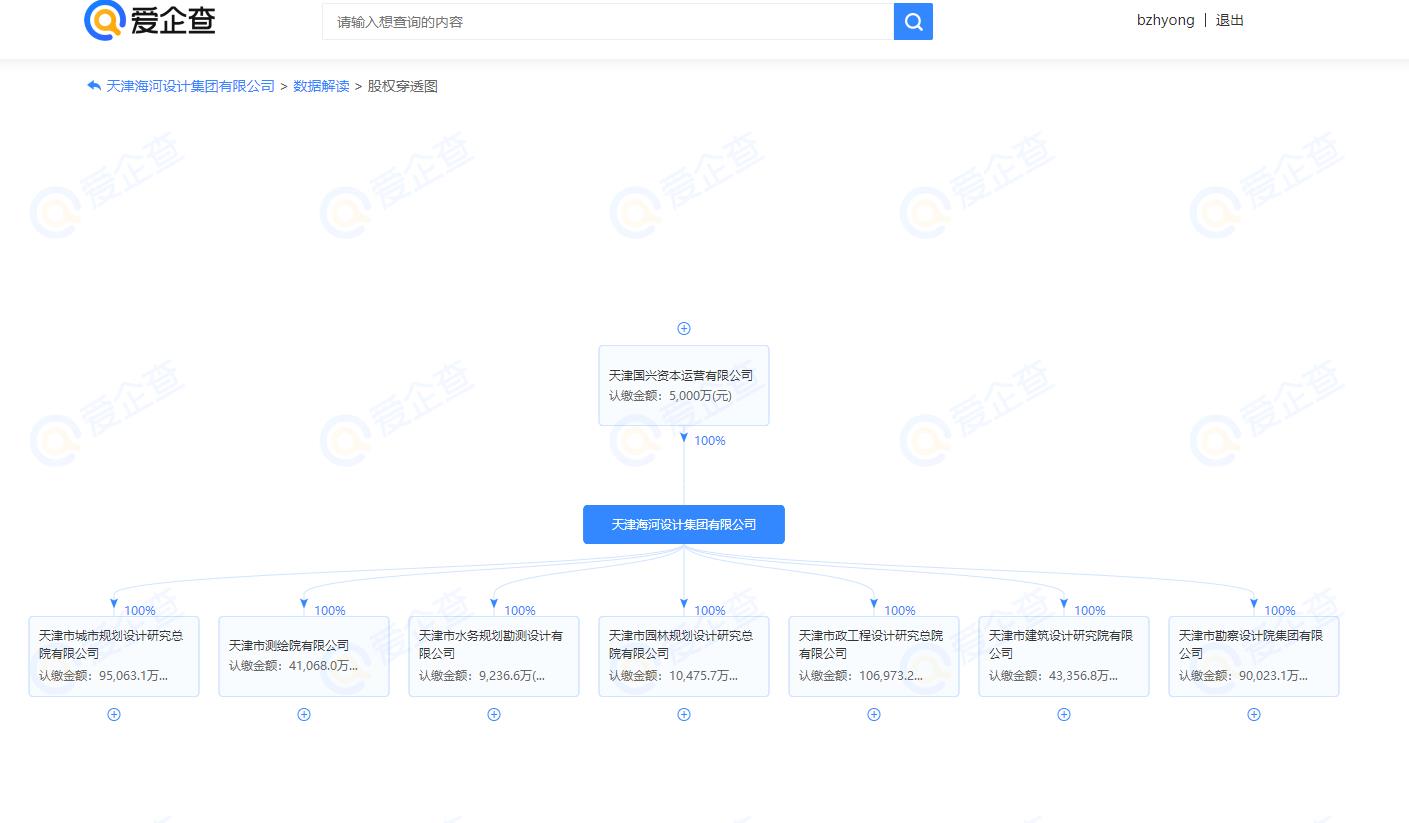Open the 天津海河设计集团有限公司 breadcrumb link
Image resolution: width=1409 pixels, height=823 pixels.
pyautogui.click(x=190, y=86)
